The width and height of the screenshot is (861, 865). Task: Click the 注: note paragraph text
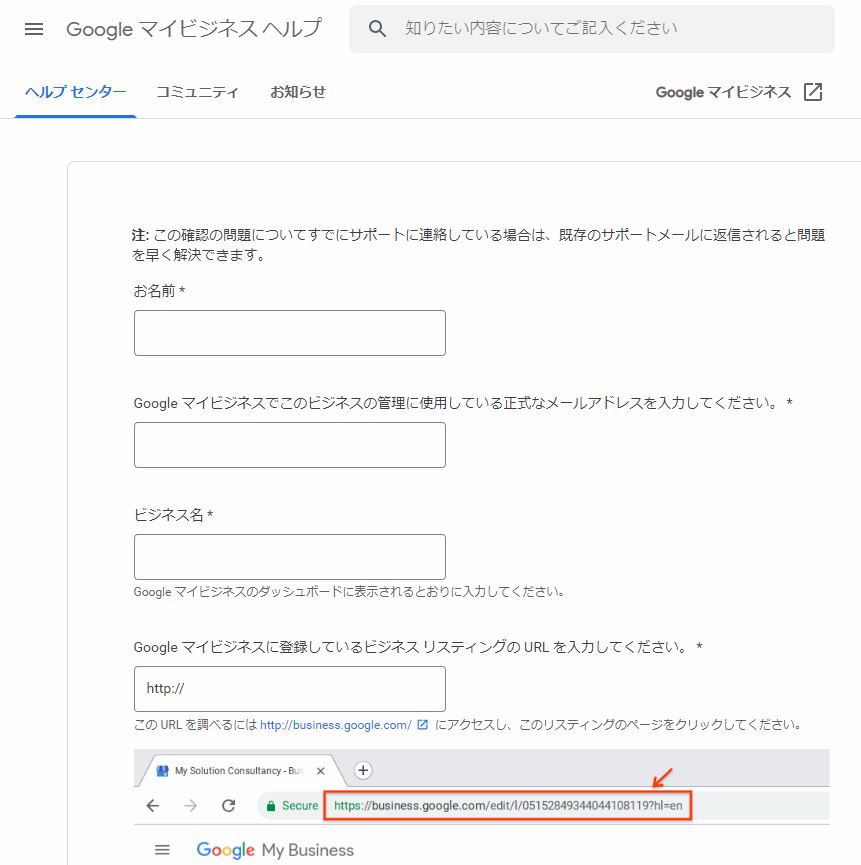[x=478, y=245]
